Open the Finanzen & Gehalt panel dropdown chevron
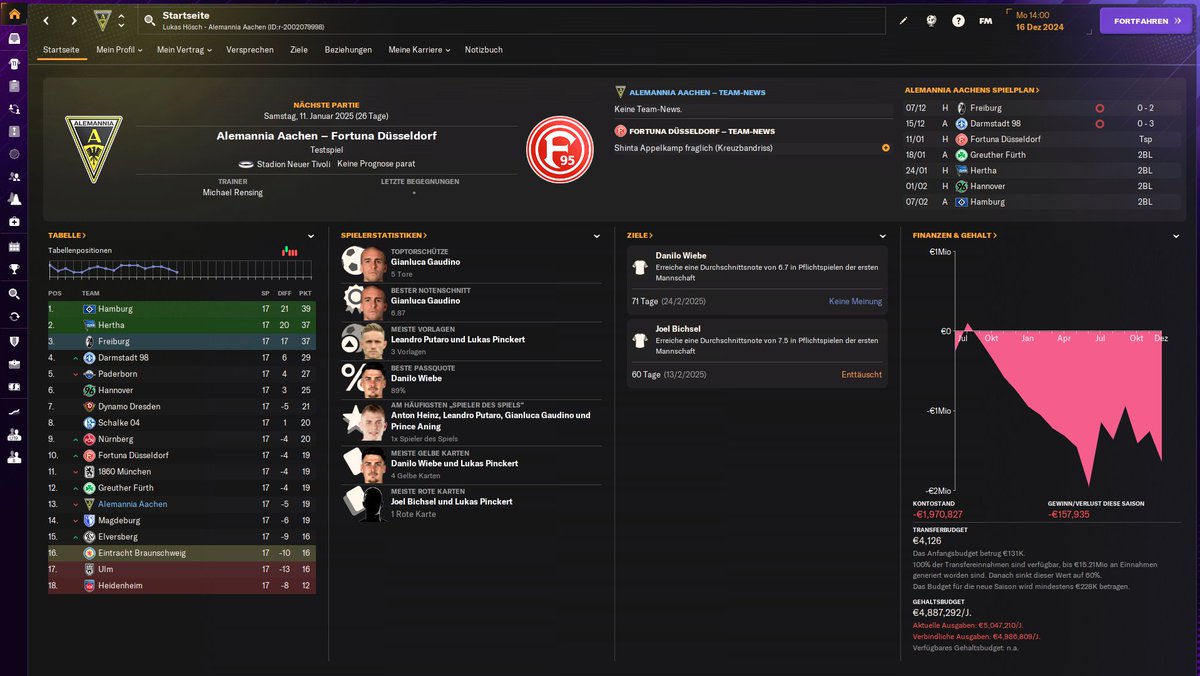The image size is (1200, 676). coord(1175,236)
